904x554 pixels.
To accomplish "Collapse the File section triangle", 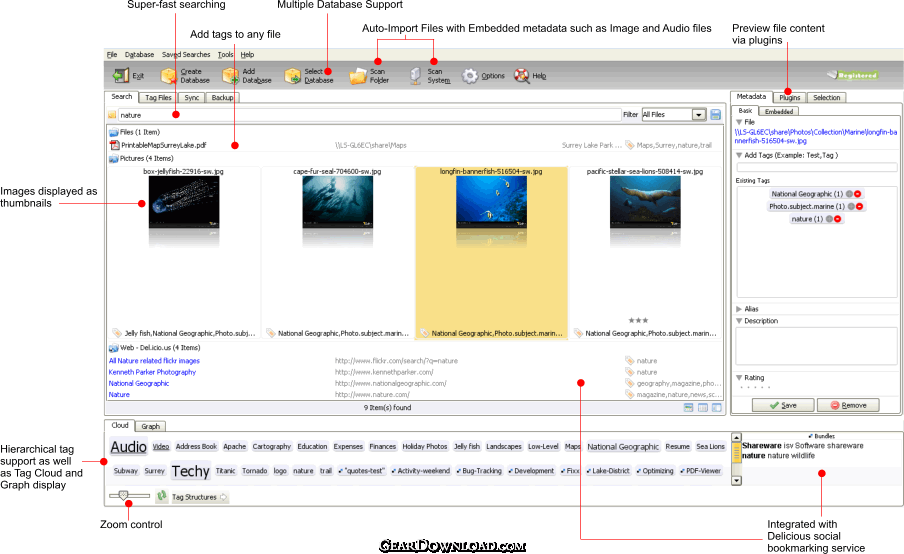I will pyautogui.click(x=739, y=122).
